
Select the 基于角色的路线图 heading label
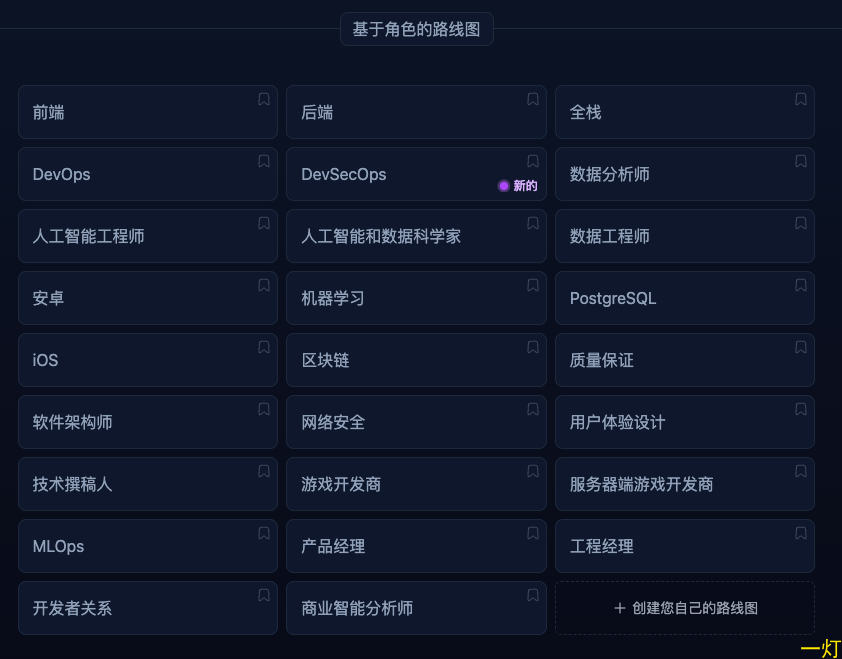[417, 29]
